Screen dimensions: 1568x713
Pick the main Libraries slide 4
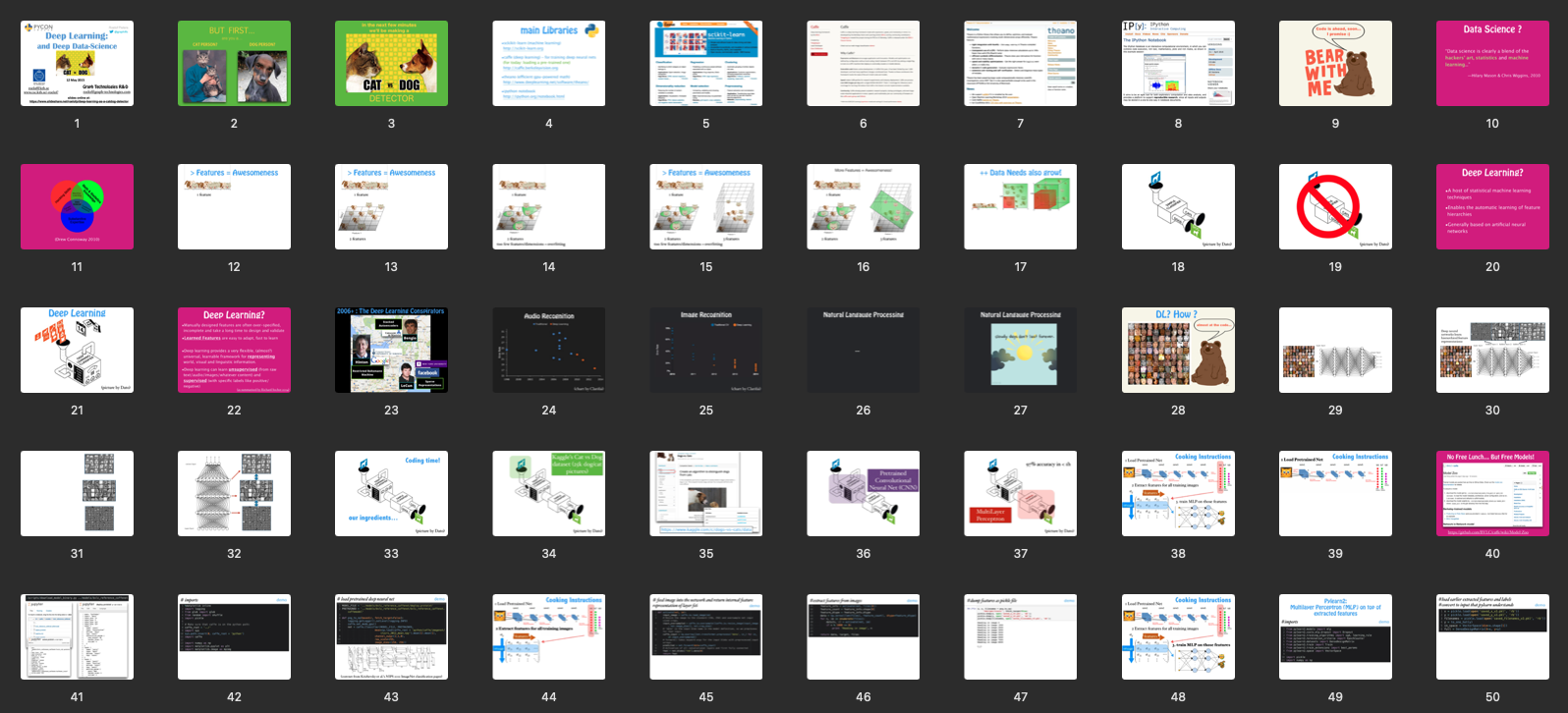[548, 63]
